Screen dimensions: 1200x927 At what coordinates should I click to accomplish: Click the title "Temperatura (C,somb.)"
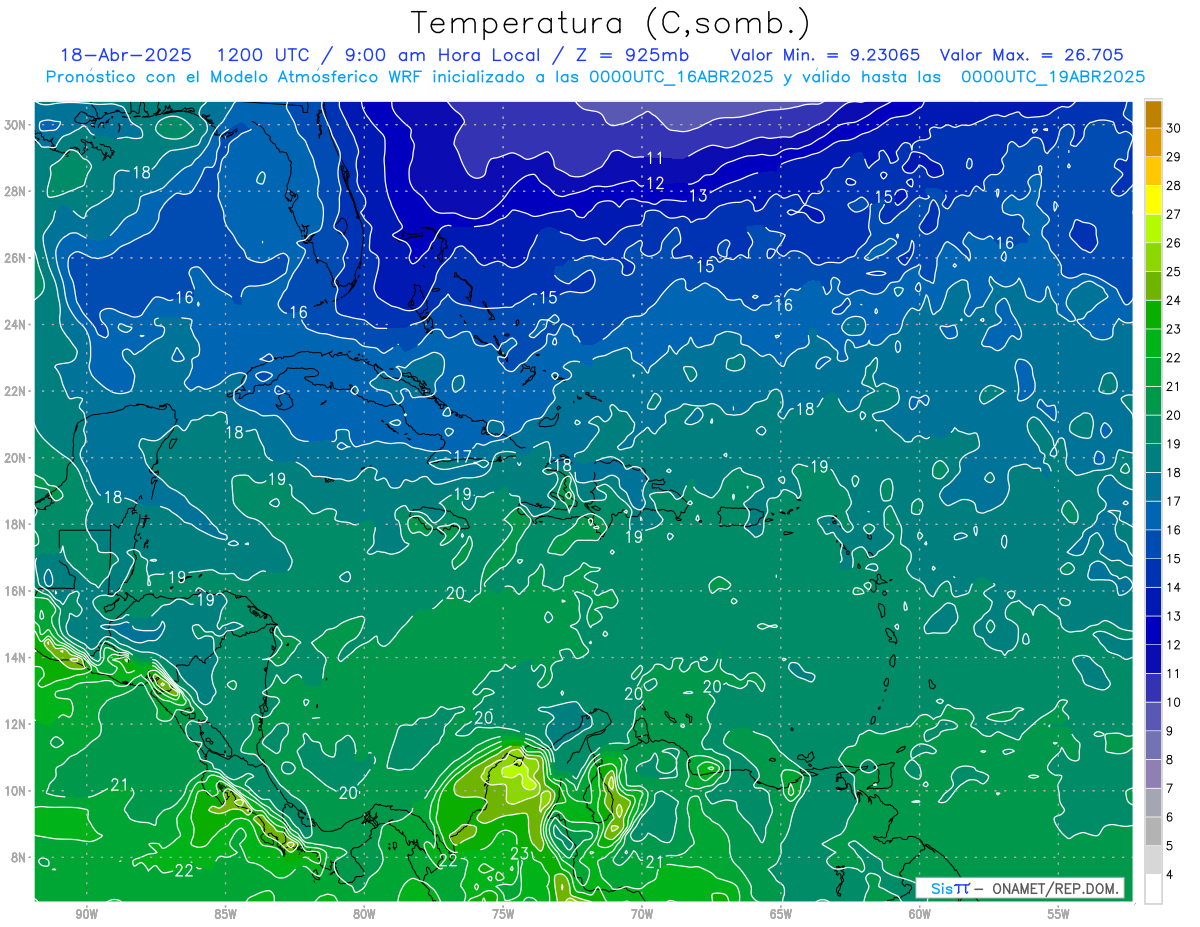(x=611, y=23)
